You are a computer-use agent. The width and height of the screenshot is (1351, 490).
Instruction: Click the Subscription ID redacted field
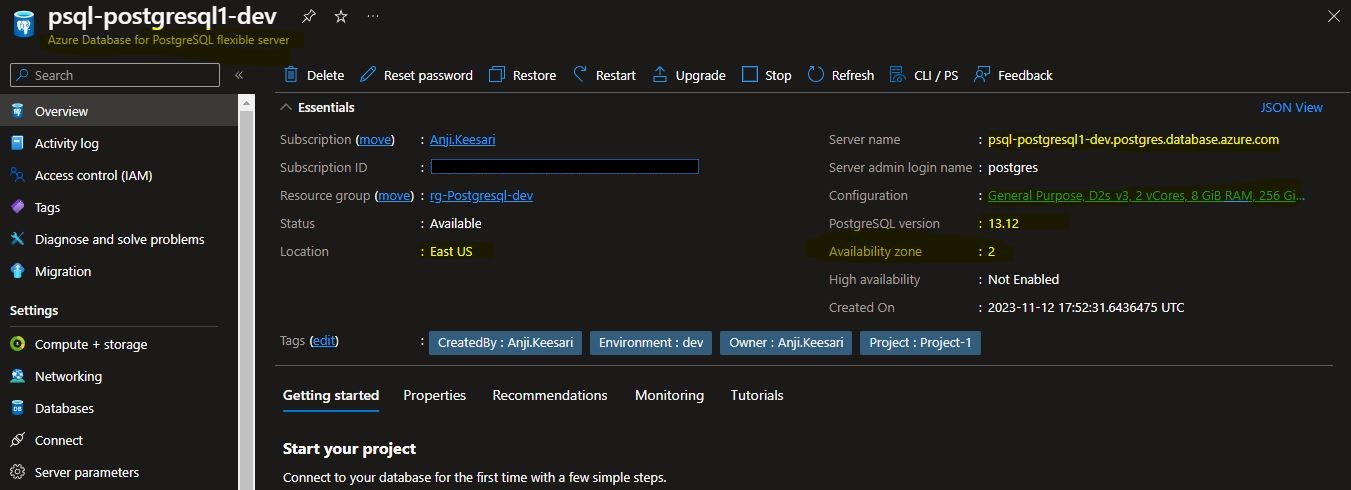click(564, 167)
